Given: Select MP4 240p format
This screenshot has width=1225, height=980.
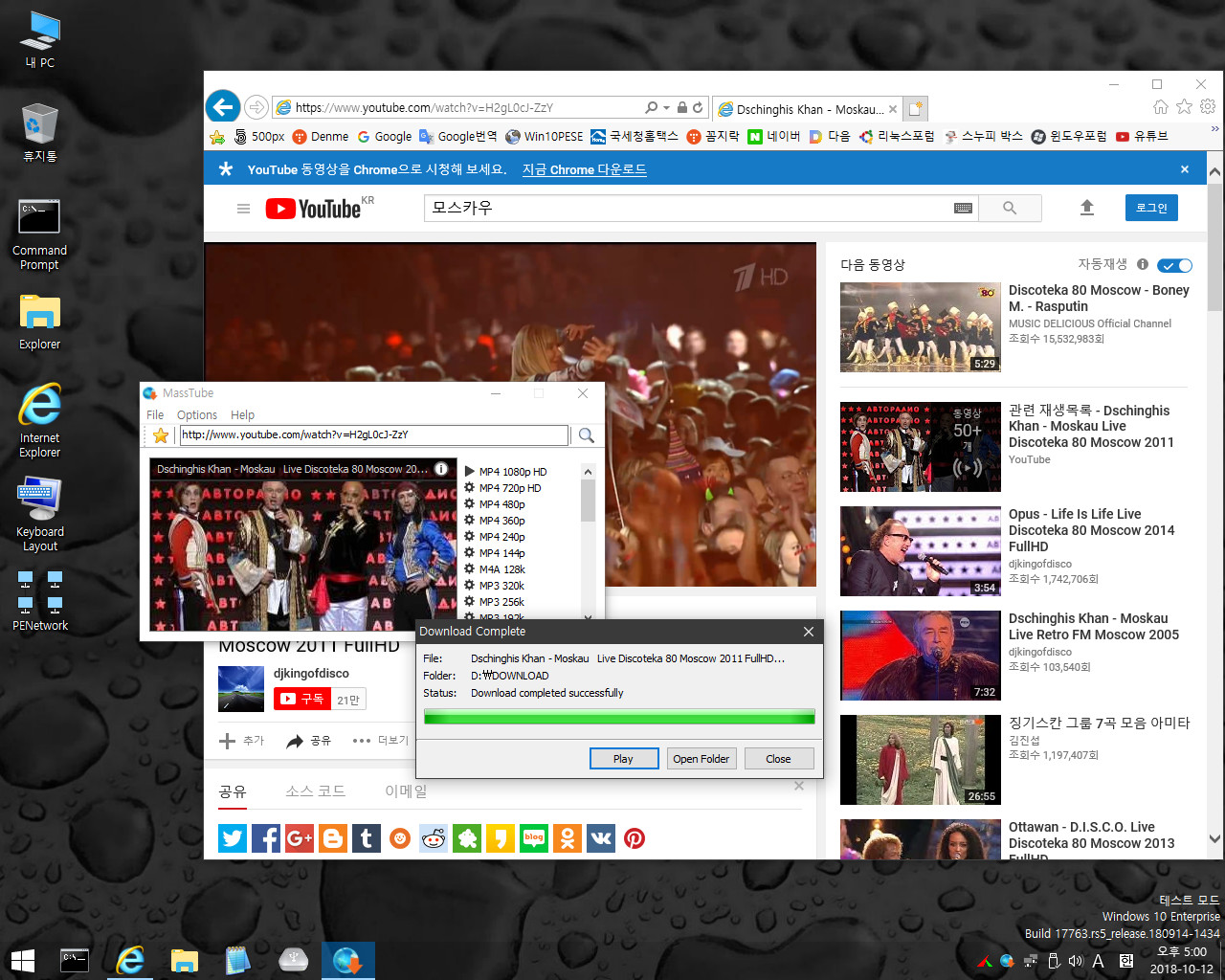Looking at the screenshot, I should (495, 537).
